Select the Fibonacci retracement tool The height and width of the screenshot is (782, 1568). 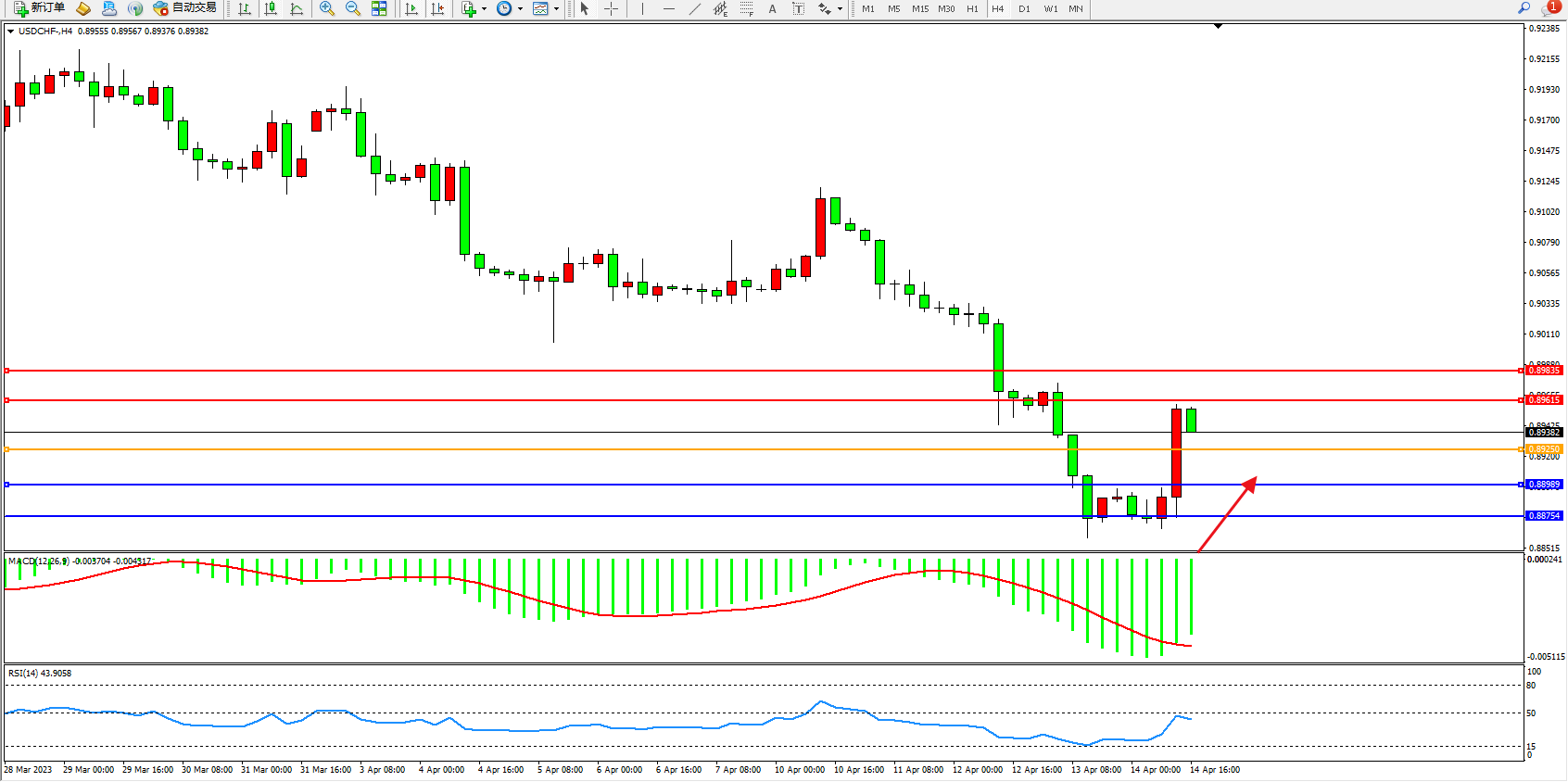click(x=747, y=8)
